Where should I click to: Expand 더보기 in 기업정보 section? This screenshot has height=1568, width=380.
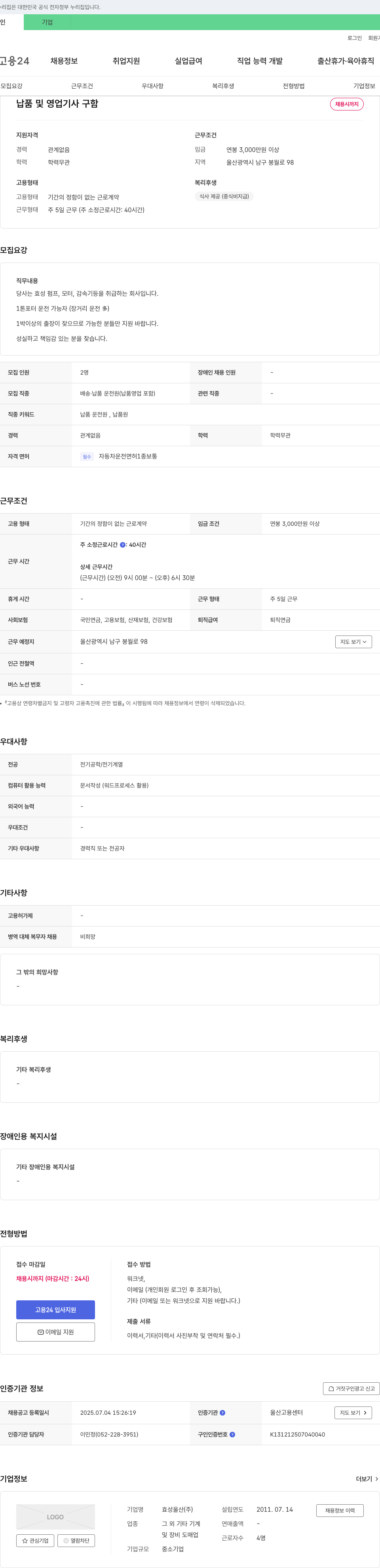click(x=367, y=1479)
